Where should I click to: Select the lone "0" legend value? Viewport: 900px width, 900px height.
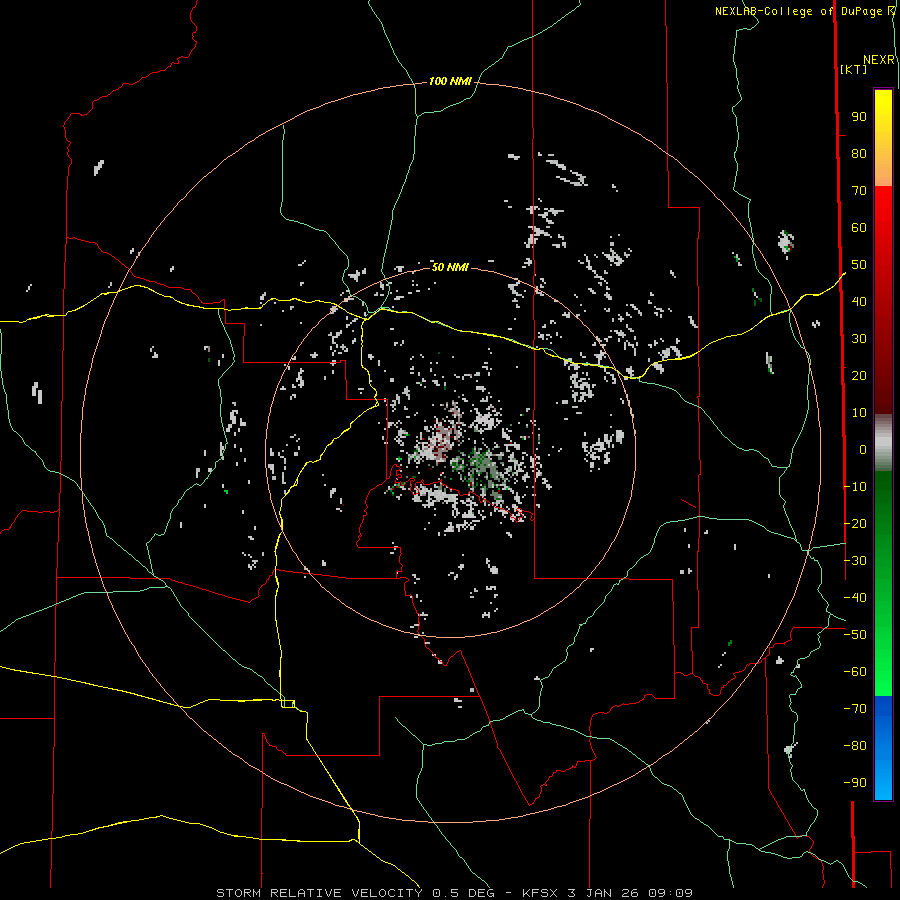click(863, 450)
